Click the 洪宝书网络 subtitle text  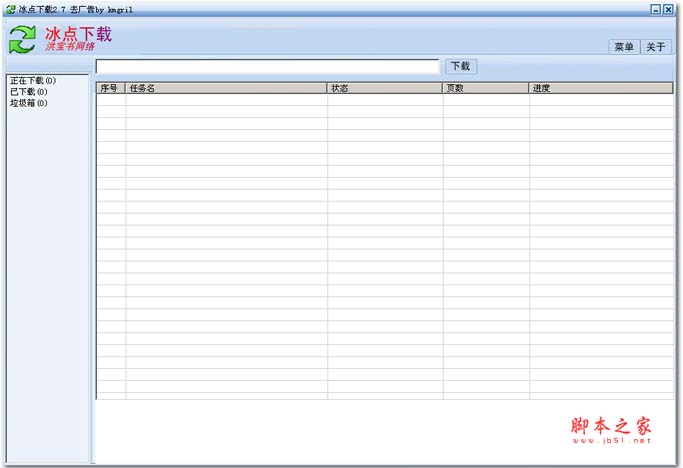coord(70,46)
